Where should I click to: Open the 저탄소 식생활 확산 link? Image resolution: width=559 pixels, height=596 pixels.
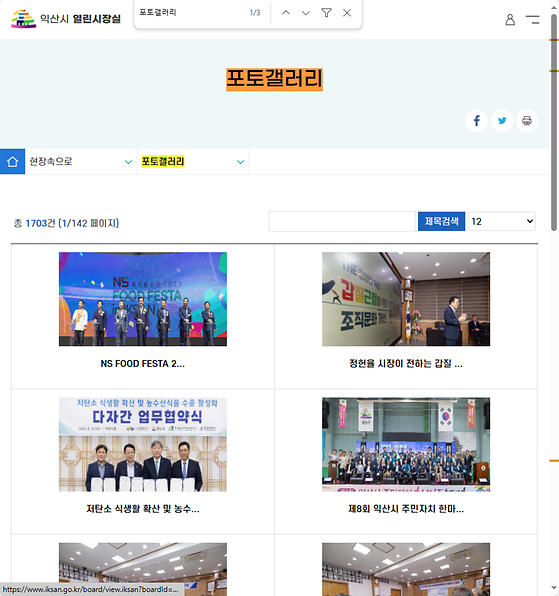click(143, 509)
